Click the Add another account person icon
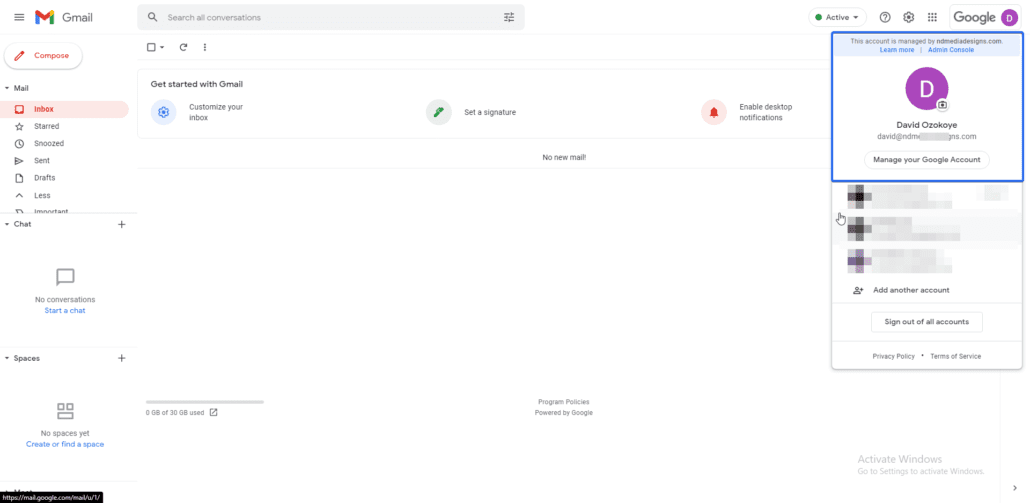This screenshot has height=503, width=1030. pos(858,290)
